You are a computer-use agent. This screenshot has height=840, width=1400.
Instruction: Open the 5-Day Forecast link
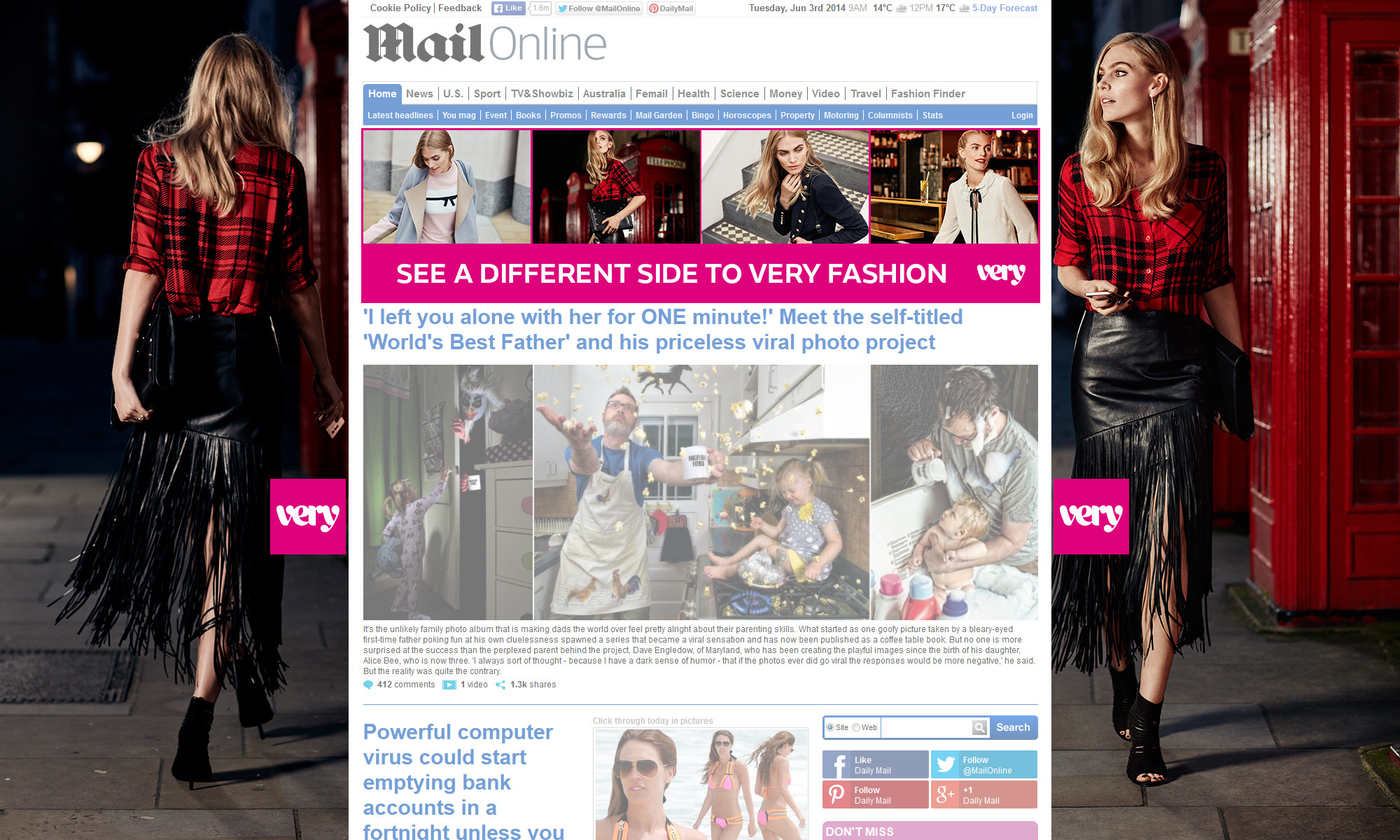[x=1004, y=8]
